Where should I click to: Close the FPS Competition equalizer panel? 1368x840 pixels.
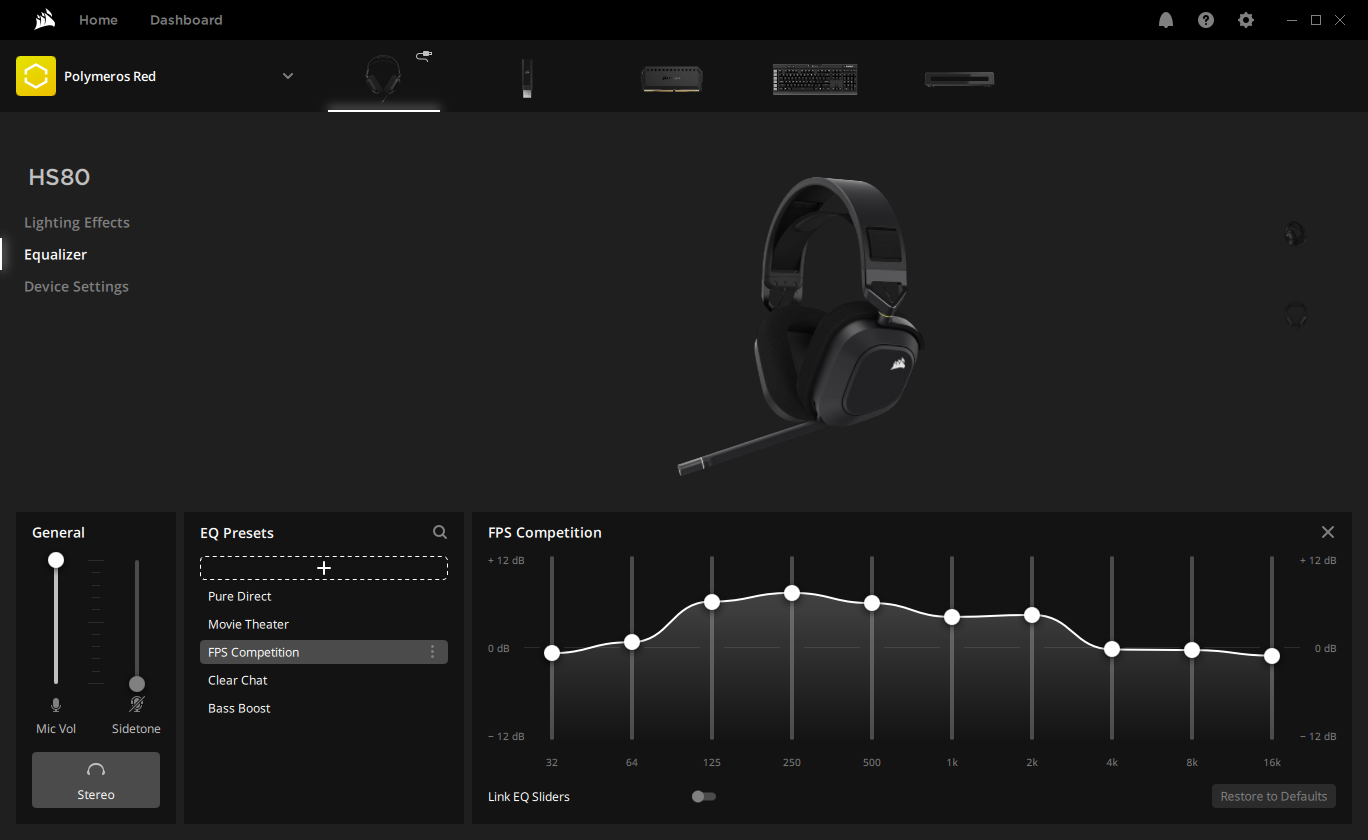1327,533
